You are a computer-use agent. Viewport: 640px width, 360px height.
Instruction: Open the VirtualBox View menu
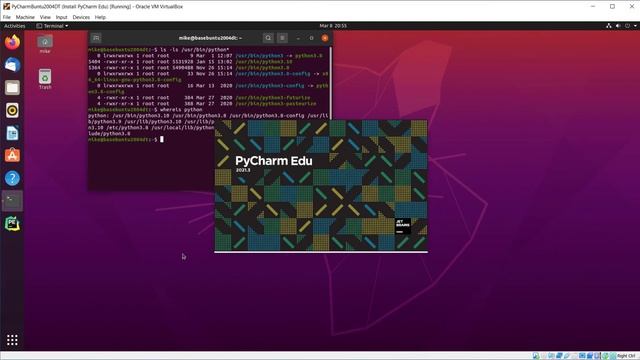point(45,17)
